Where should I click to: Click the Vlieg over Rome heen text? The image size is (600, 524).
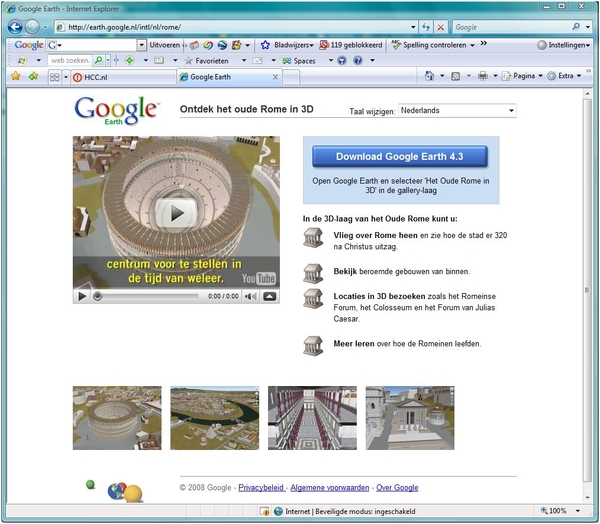[375, 235]
